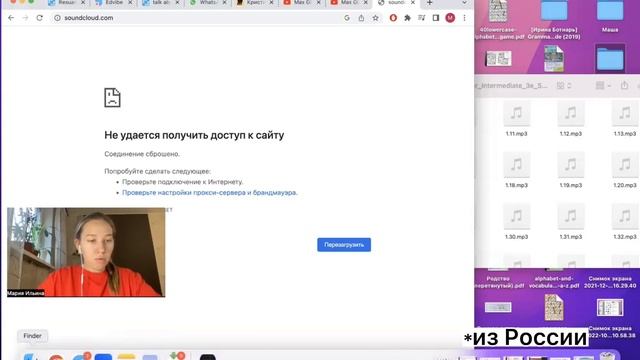Open the tab search chevron
This screenshot has height=360, width=640.
pyautogui.click(x=464, y=2)
